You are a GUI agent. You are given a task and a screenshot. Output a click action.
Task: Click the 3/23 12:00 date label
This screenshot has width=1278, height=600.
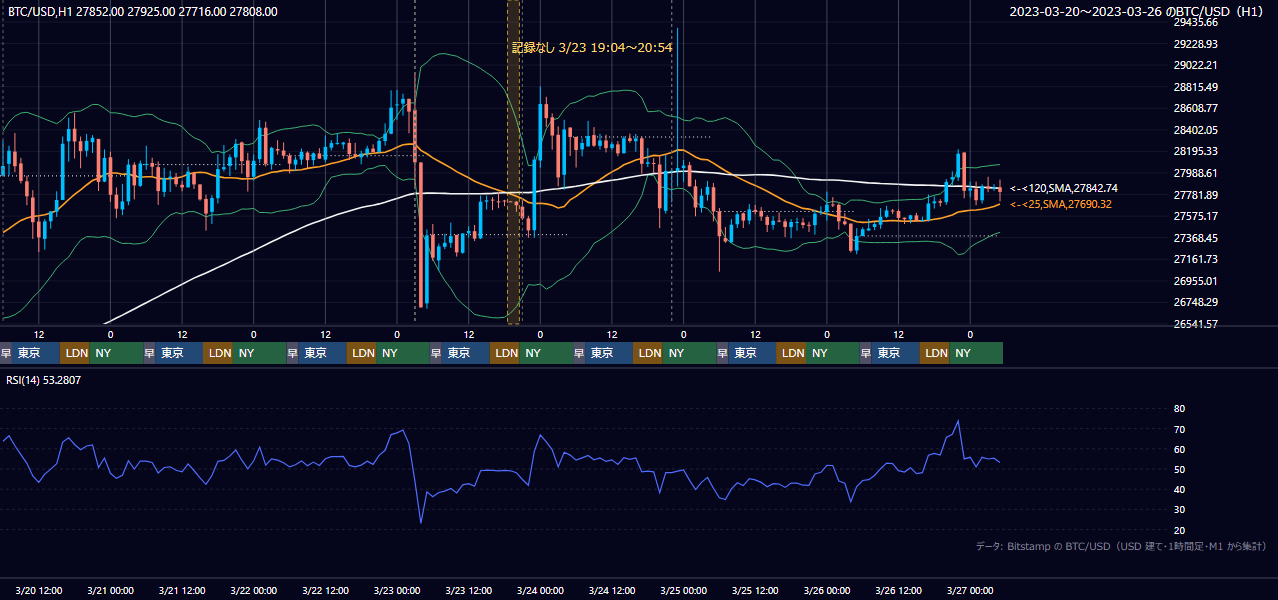pos(469,590)
